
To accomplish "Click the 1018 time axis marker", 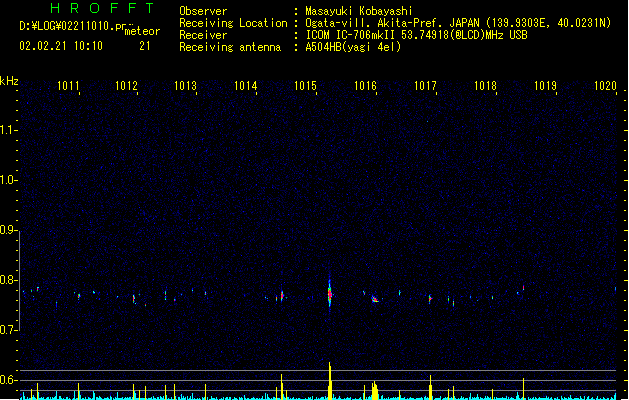I will (485, 86).
